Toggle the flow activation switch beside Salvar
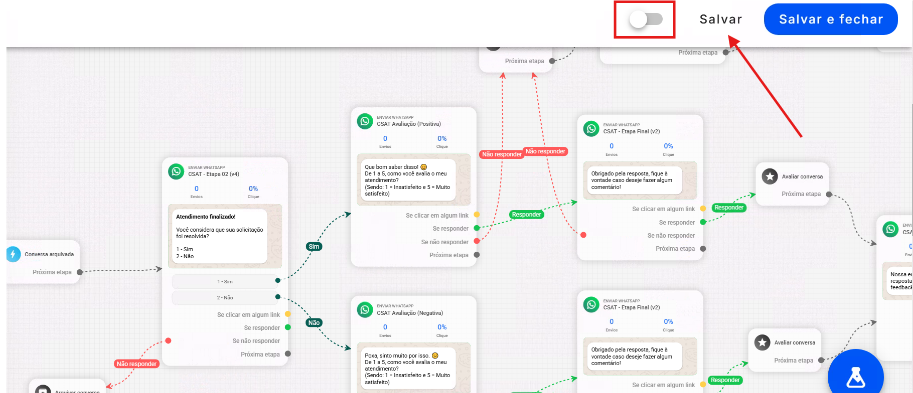 (646, 19)
